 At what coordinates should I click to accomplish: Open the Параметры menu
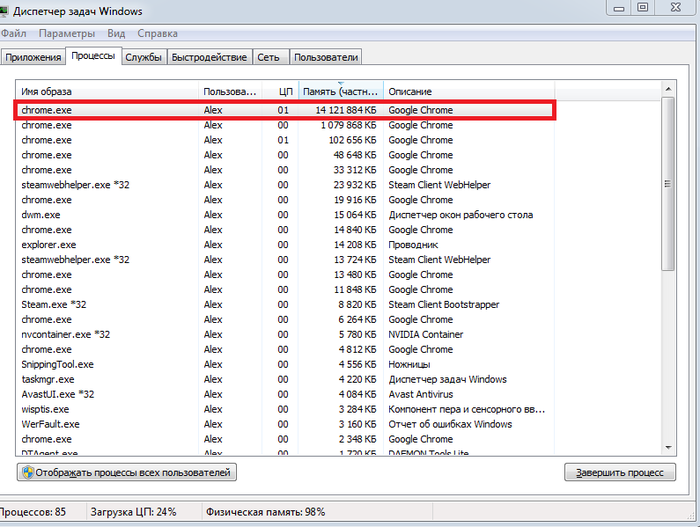[67, 33]
